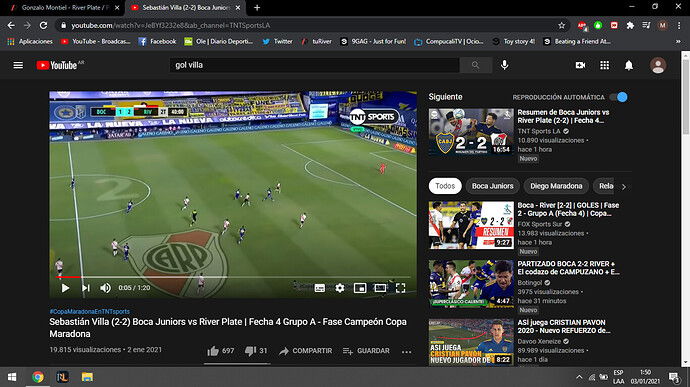Expand hidden bookmarks with double chevron
Image resolution: width=690 pixels, height=387 pixels.
pos(678,41)
